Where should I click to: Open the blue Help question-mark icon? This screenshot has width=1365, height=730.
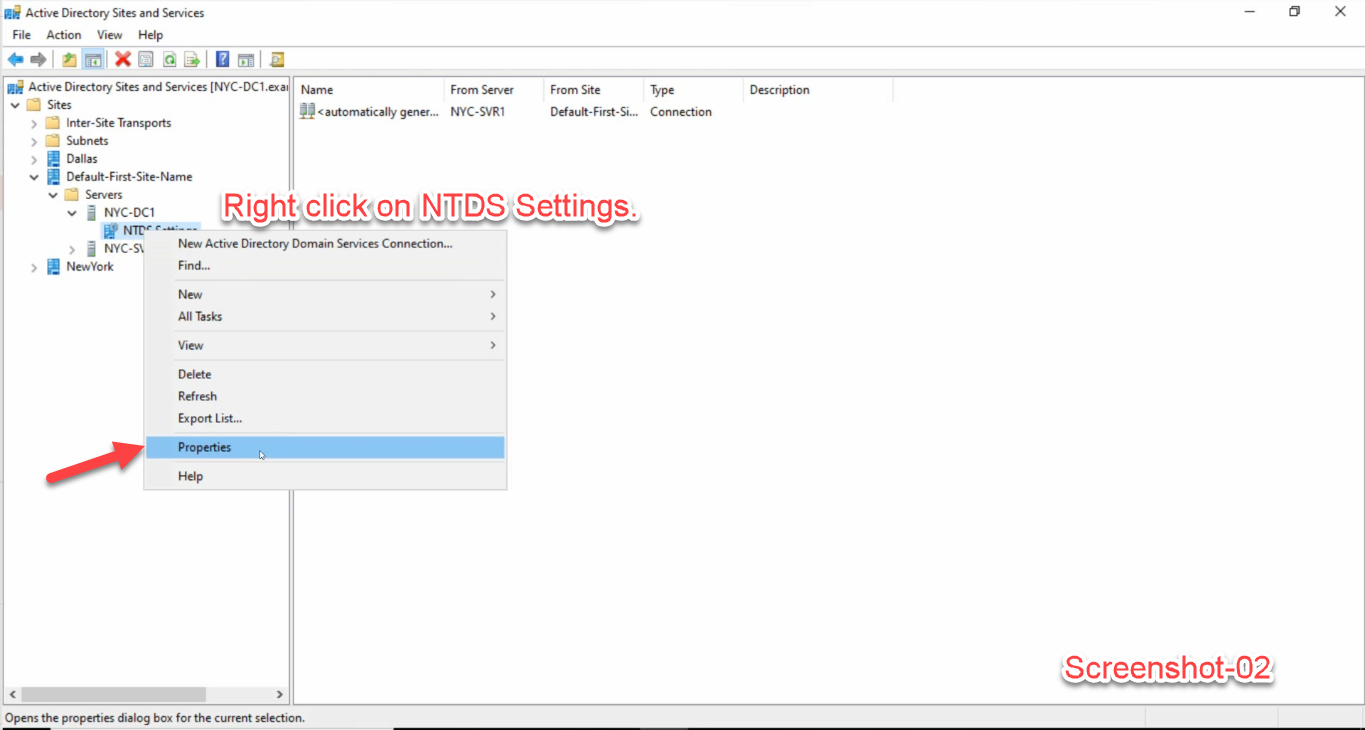pyautogui.click(x=223, y=60)
